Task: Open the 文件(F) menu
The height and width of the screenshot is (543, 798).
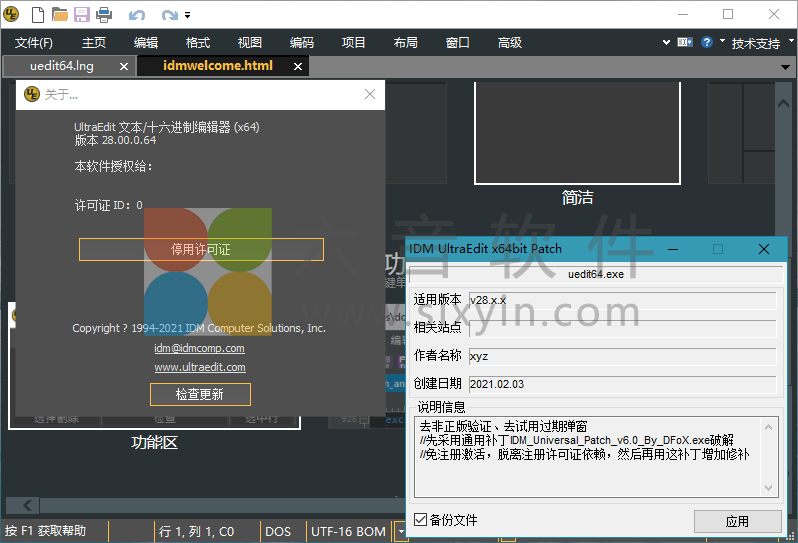Action: pos(34,43)
